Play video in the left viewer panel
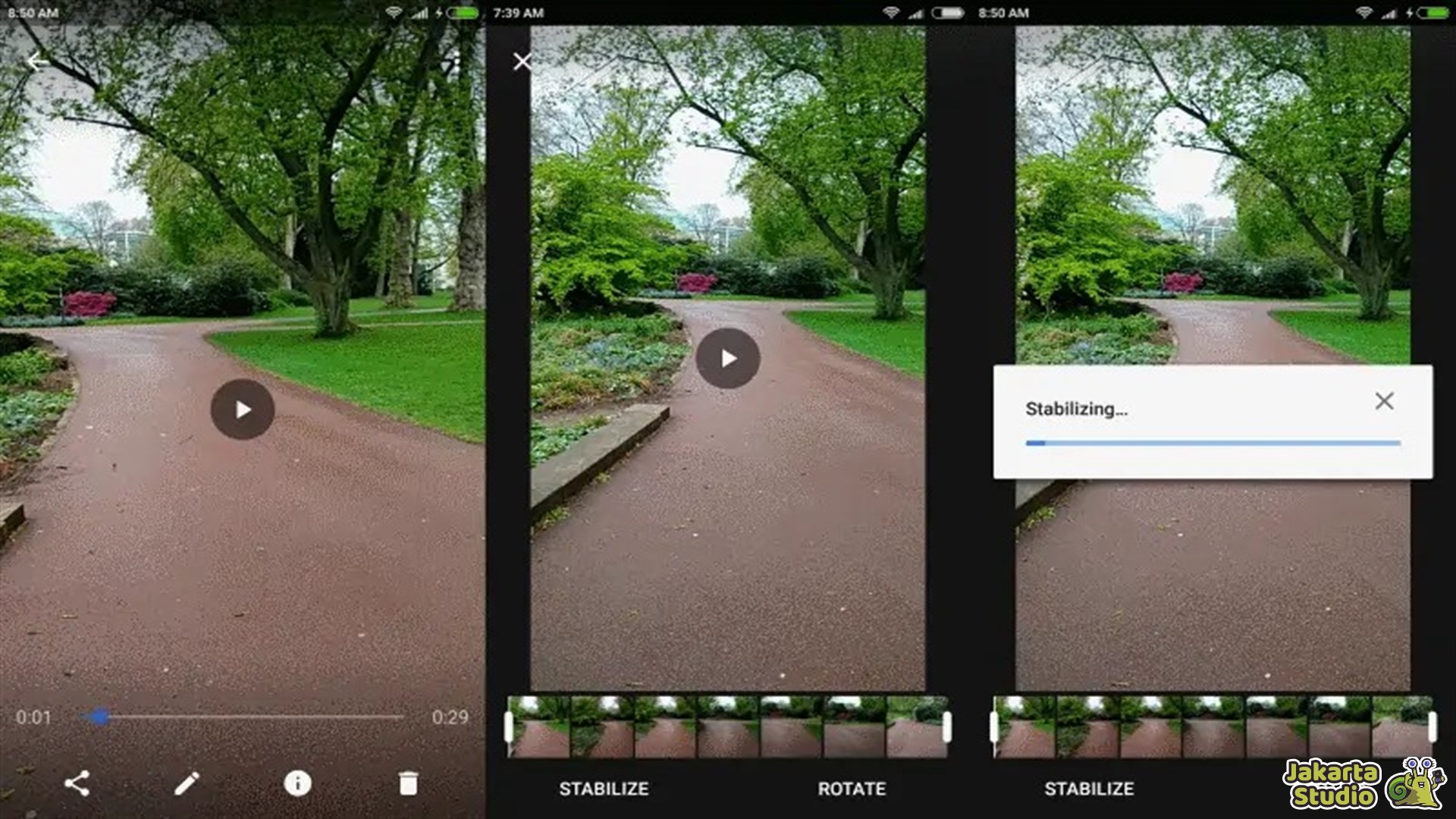1456x819 pixels. (243, 409)
